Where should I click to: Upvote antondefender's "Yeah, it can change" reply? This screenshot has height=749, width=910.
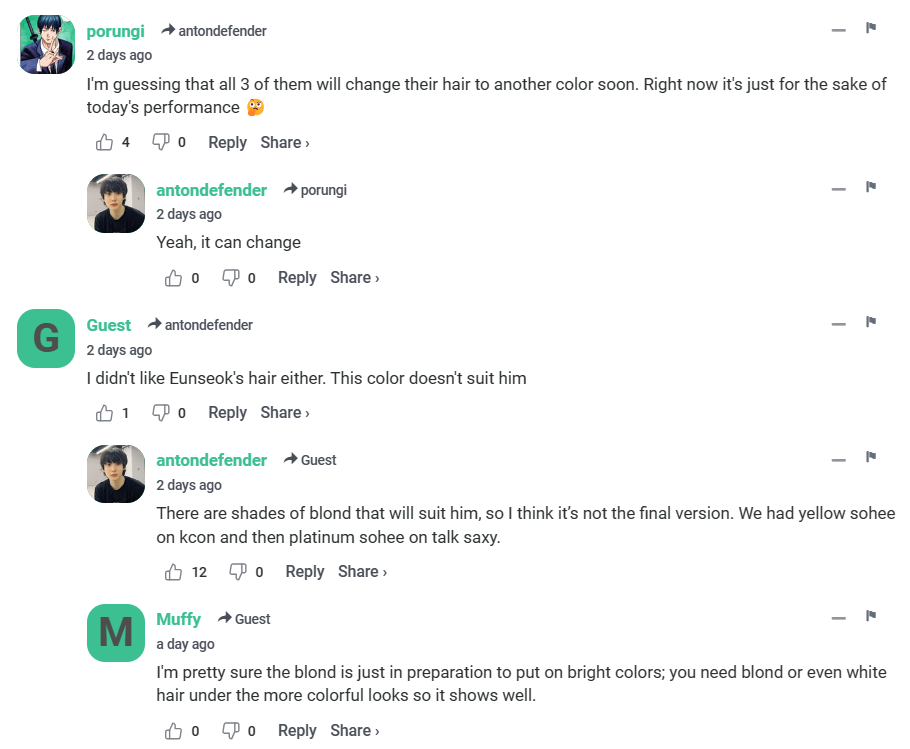tap(175, 278)
